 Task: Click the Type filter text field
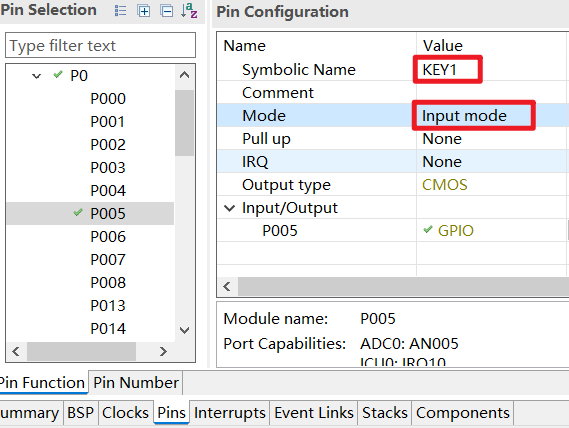101,45
